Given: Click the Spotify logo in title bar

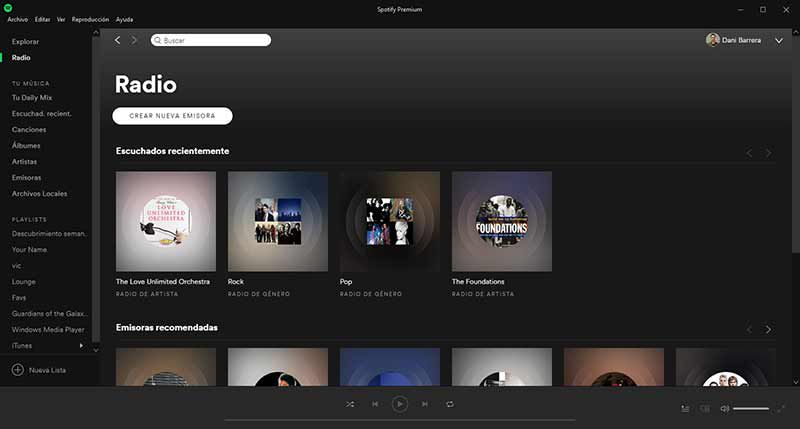Looking at the screenshot, I should (8, 7).
